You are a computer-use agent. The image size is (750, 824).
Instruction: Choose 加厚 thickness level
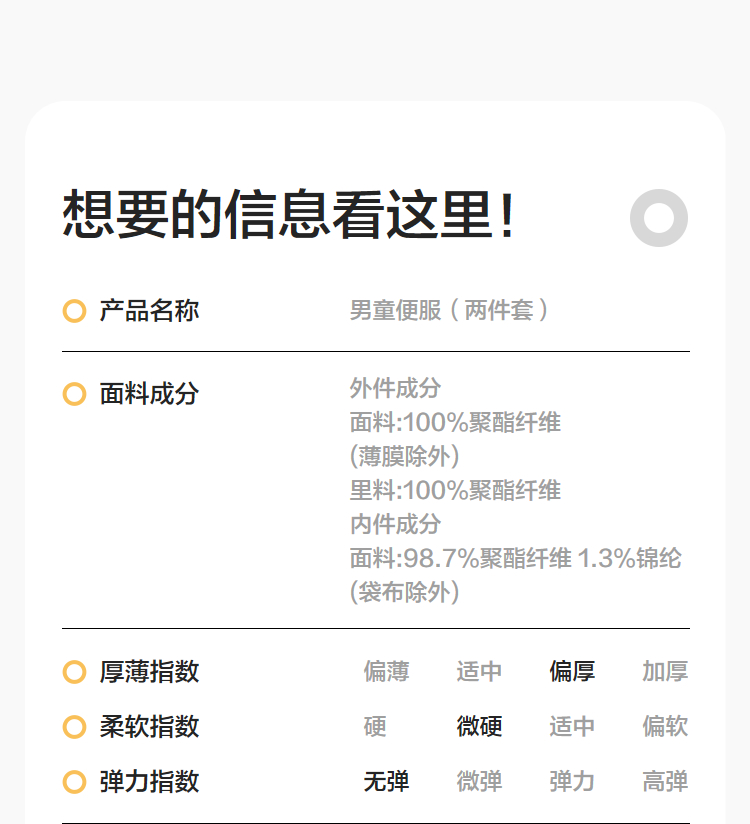(x=665, y=672)
